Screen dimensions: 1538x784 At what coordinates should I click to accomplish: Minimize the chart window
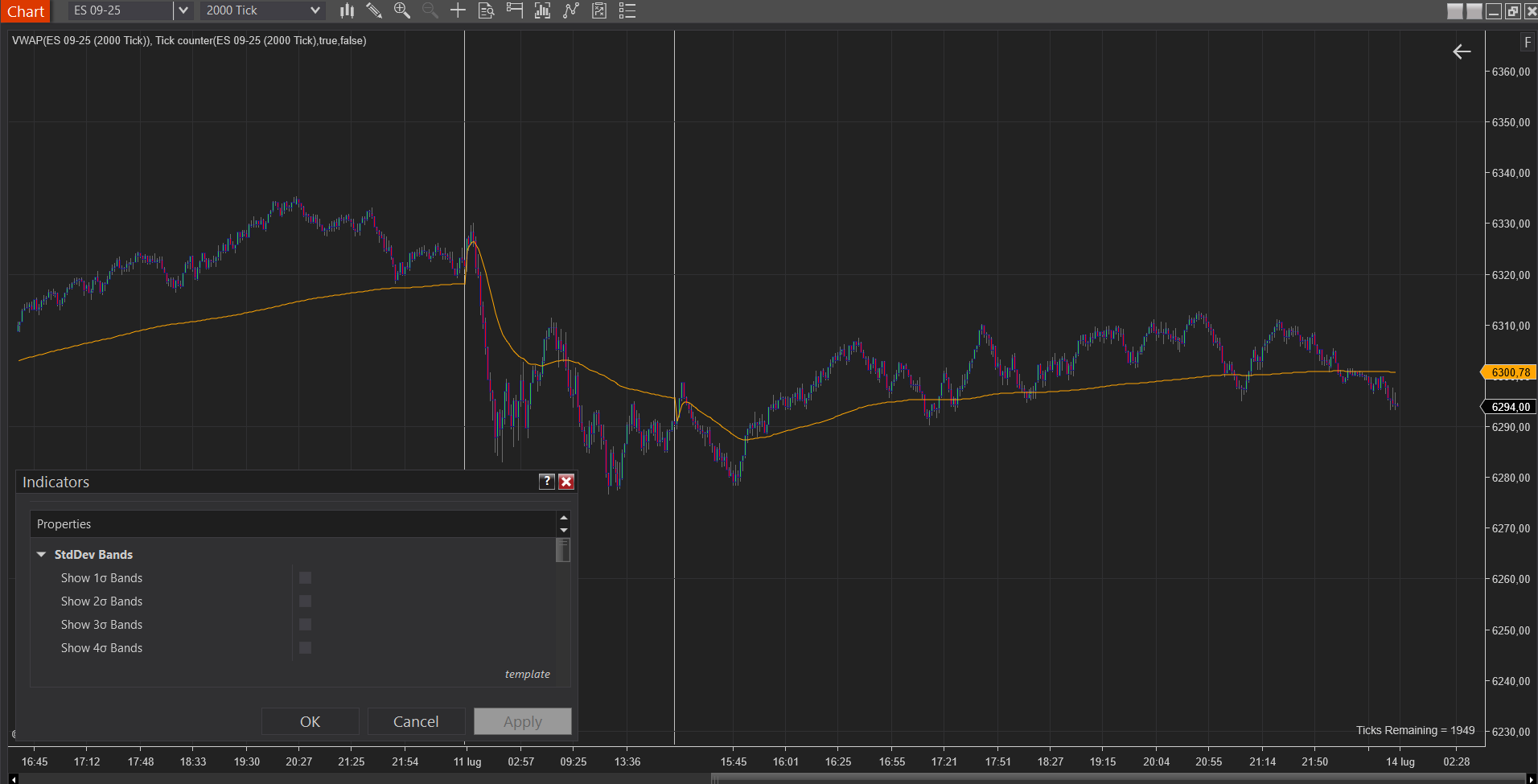(1494, 11)
